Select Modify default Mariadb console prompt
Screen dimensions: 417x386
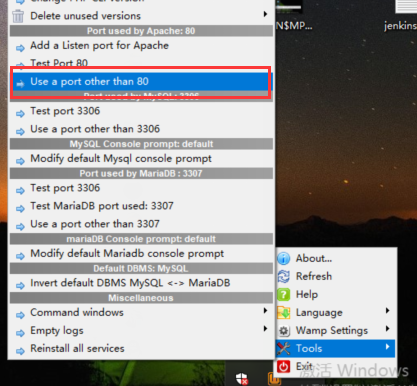click(x=141, y=254)
